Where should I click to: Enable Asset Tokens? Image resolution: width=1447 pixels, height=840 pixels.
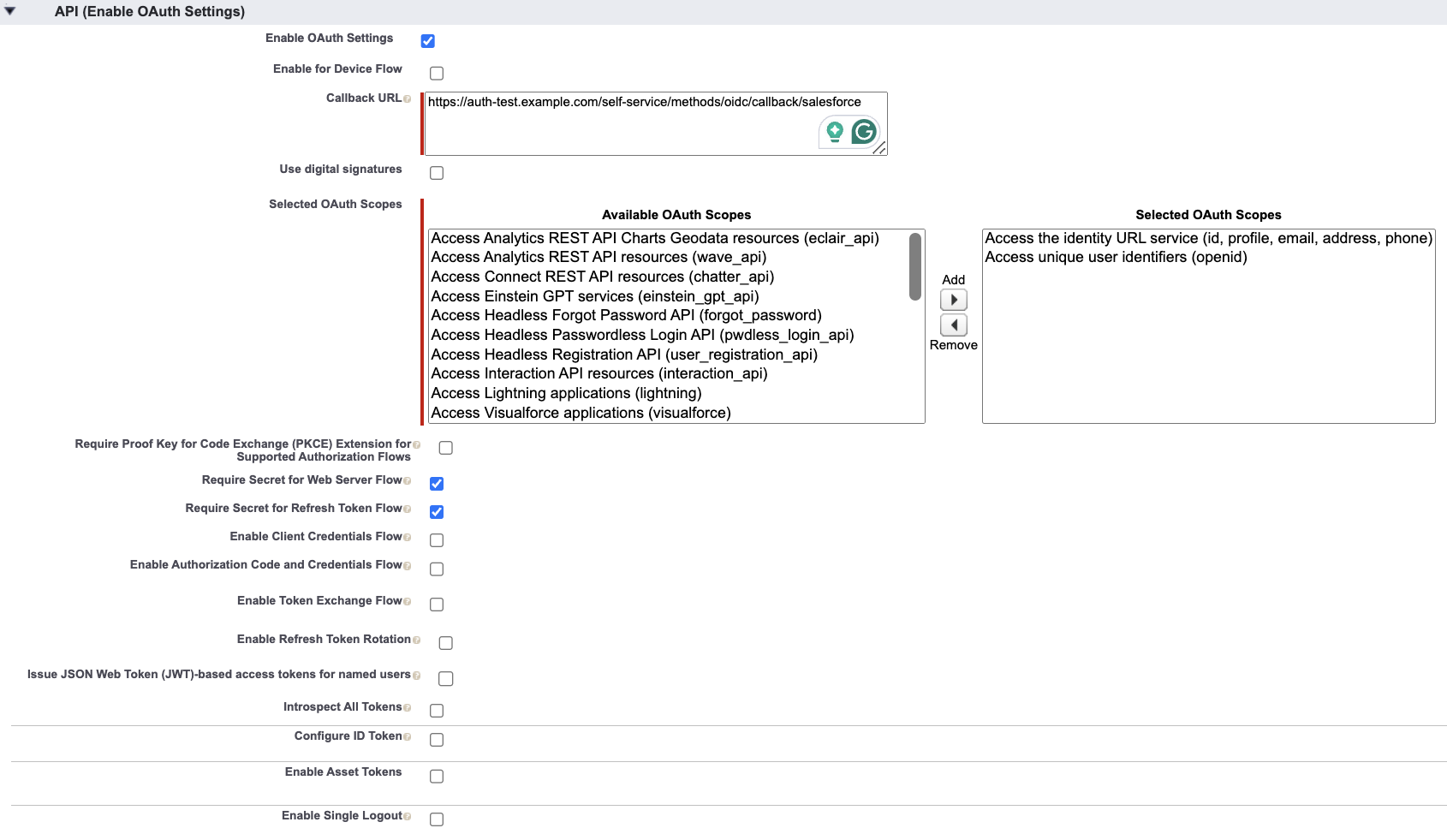[437, 776]
